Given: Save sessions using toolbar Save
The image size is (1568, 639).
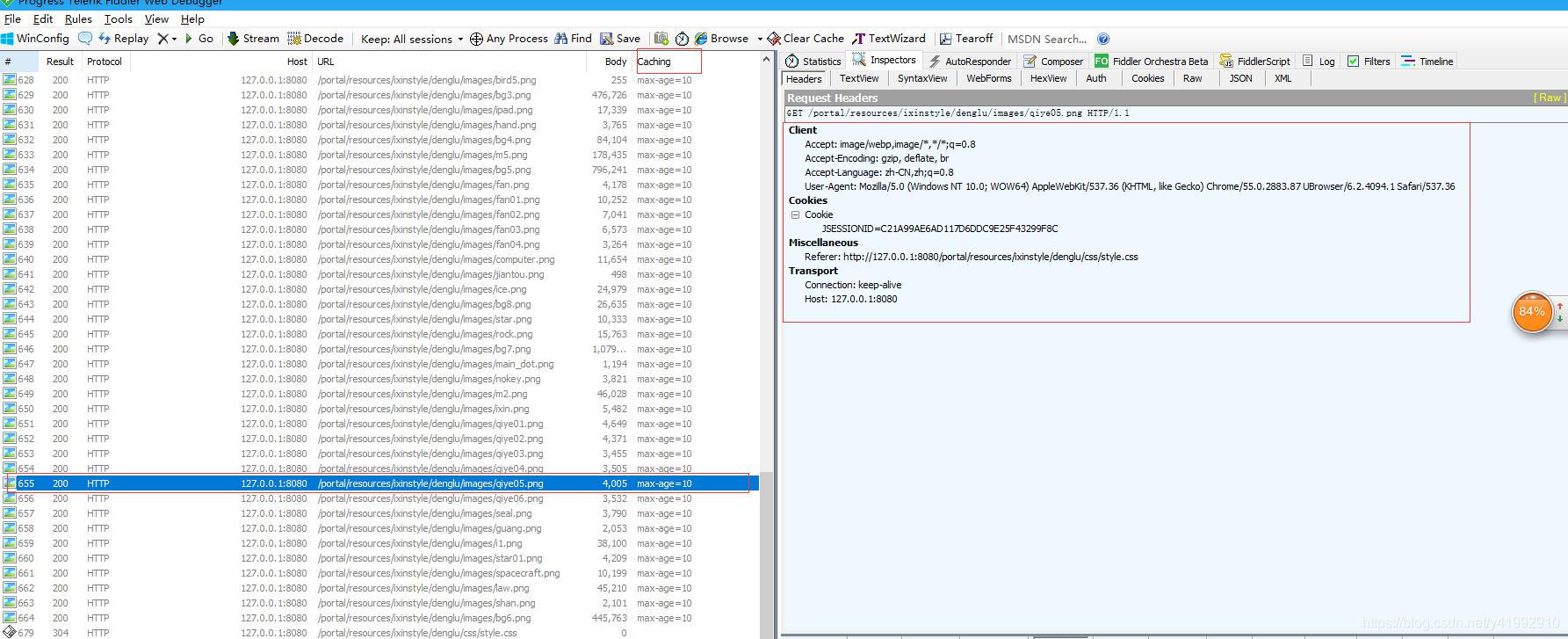Looking at the screenshot, I should (620, 39).
